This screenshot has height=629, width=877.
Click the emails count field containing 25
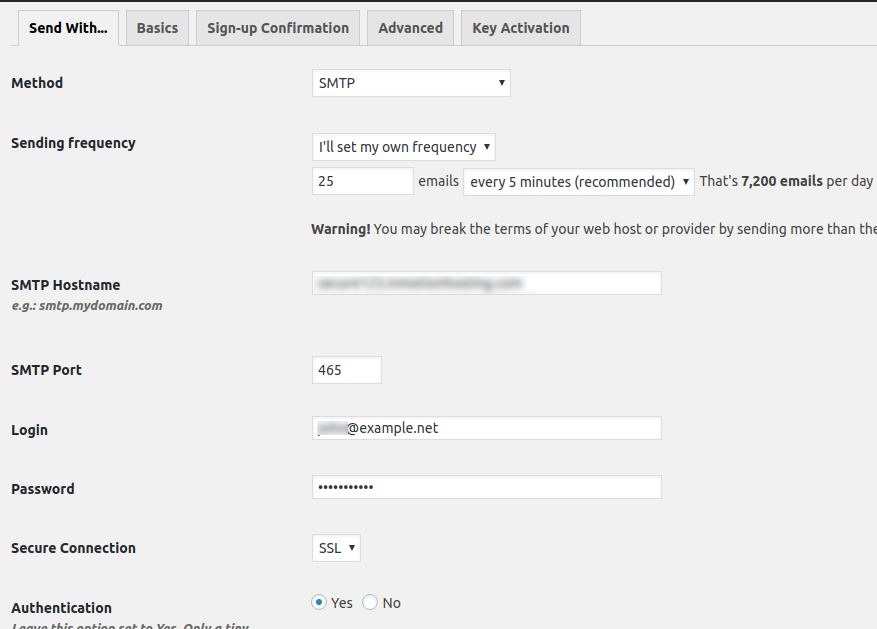[x=362, y=181]
